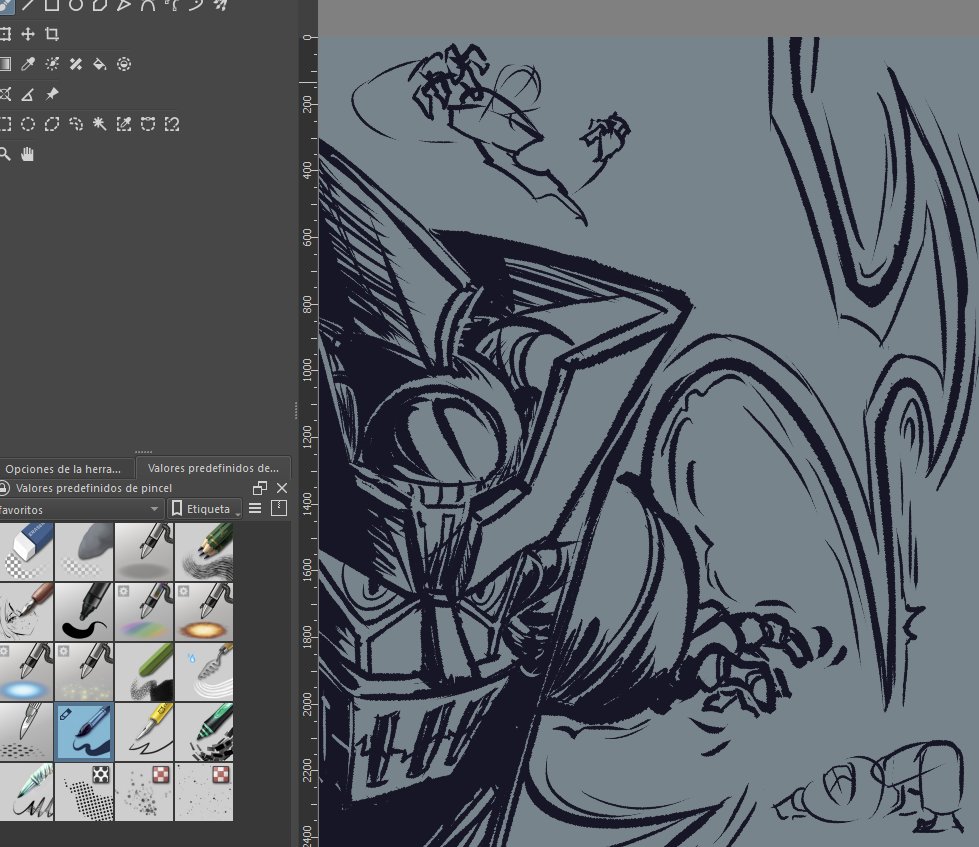Choose the sparse speckle spray preset
This screenshot has width=979, height=847.
tap(204, 791)
